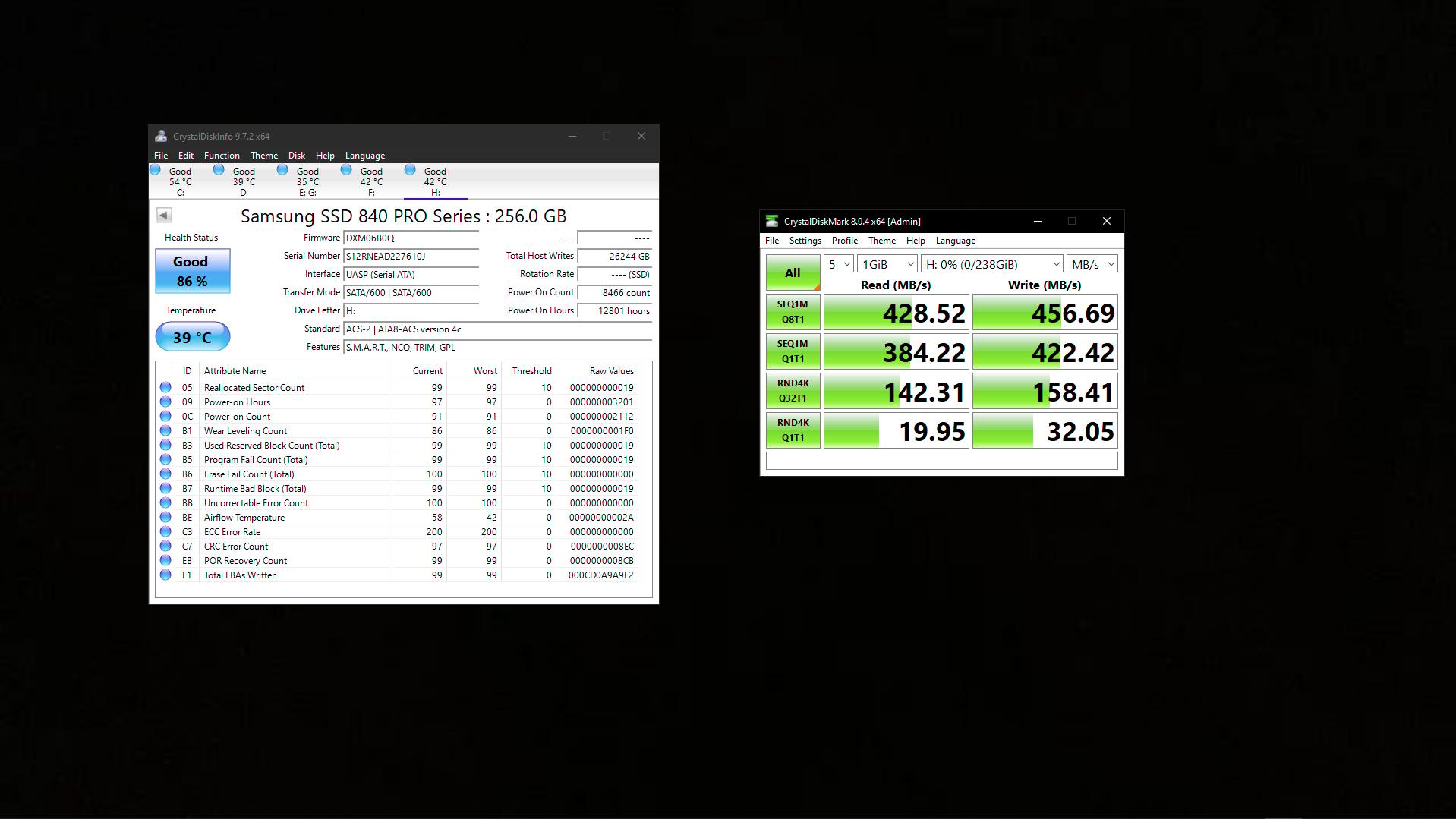Open CrystalDiskMark Settings menu

pos(805,240)
